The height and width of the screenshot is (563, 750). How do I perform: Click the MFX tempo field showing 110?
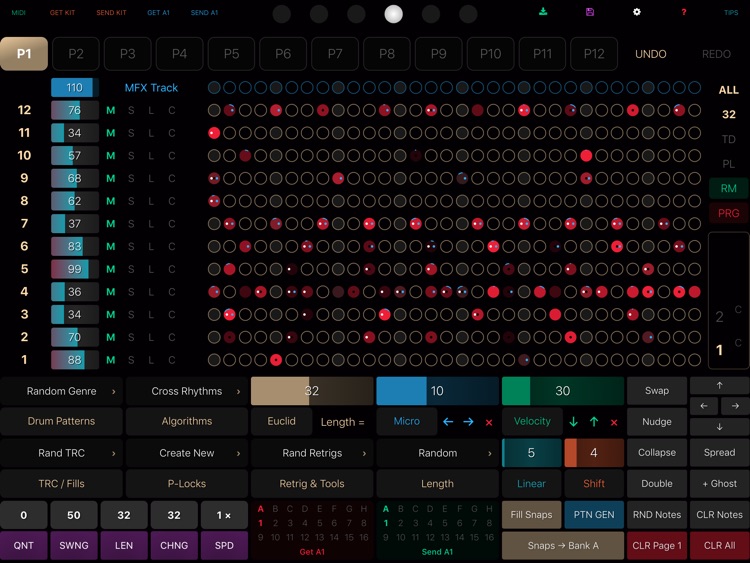point(75,88)
